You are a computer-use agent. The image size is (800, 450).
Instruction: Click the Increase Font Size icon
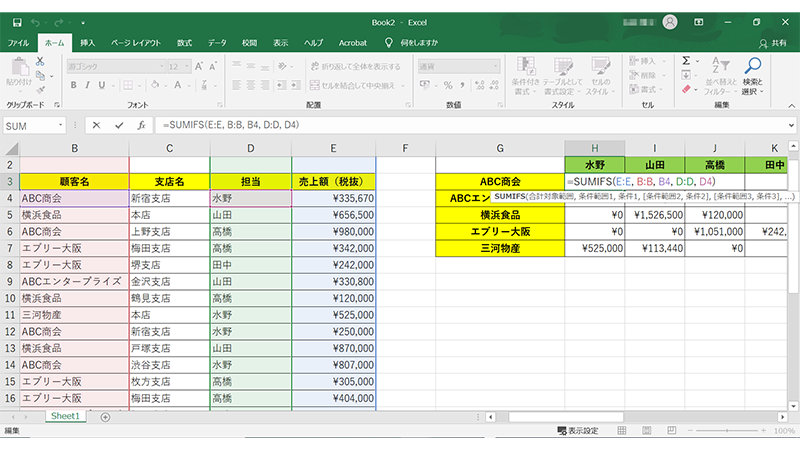coord(199,66)
